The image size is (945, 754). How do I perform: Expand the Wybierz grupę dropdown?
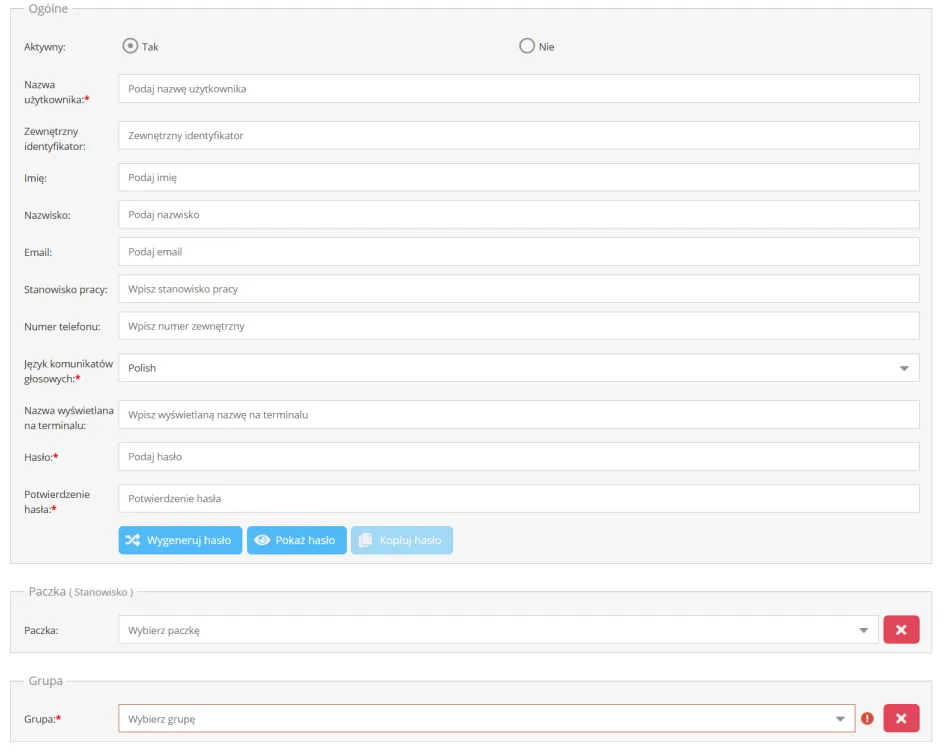click(486, 718)
